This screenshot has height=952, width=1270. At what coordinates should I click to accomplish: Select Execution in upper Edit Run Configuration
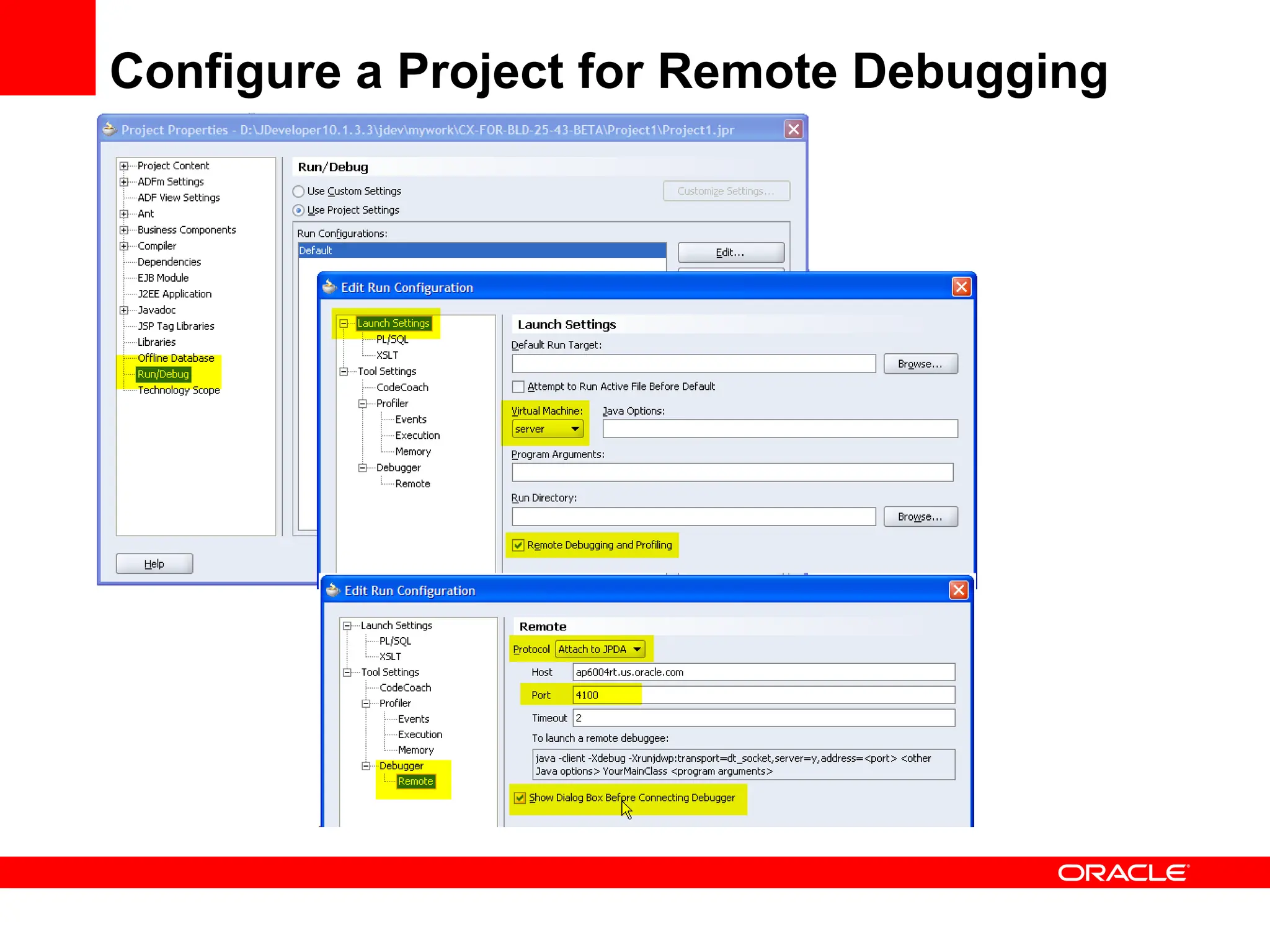point(418,436)
